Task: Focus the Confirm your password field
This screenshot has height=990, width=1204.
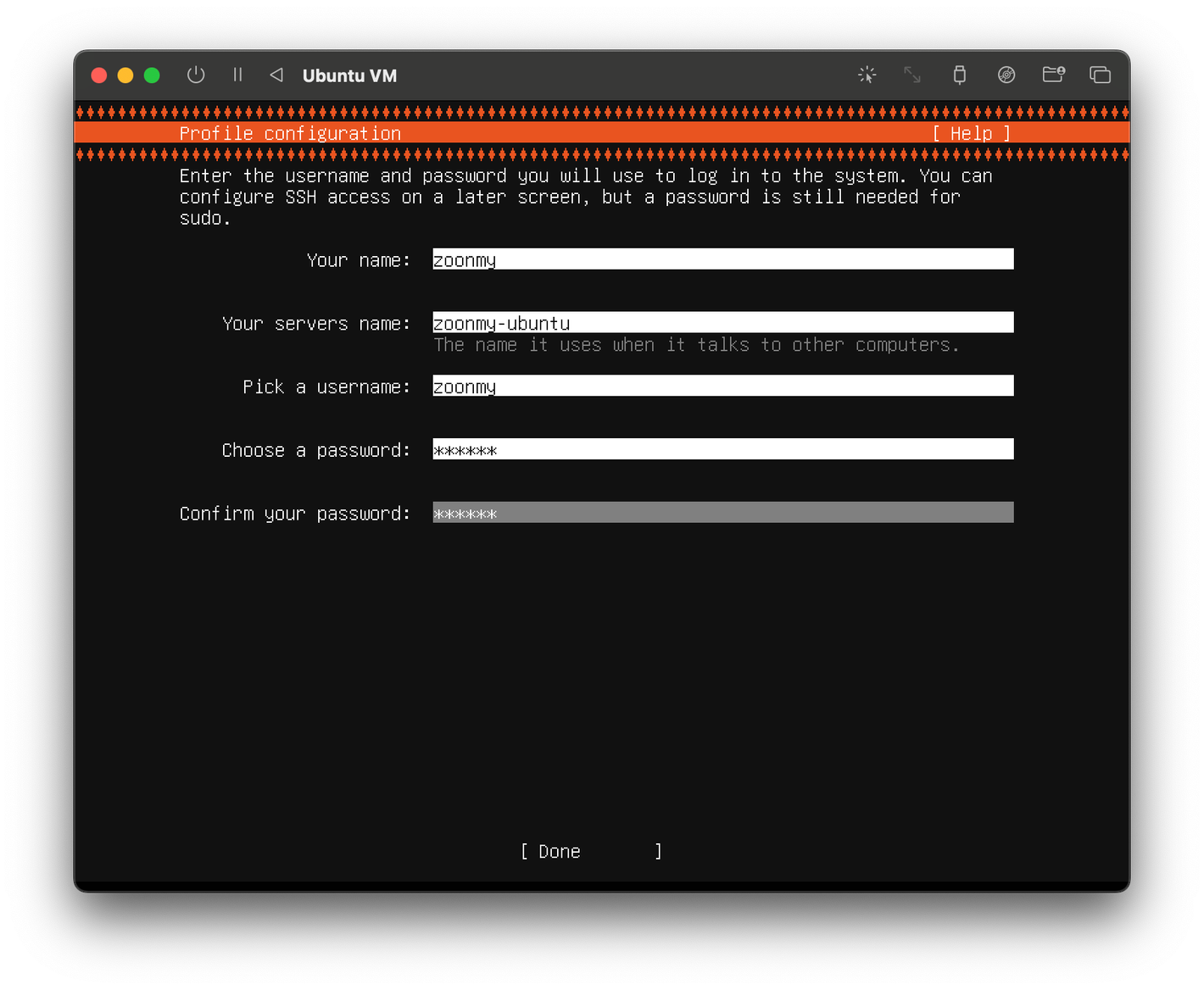Action: [x=723, y=512]
